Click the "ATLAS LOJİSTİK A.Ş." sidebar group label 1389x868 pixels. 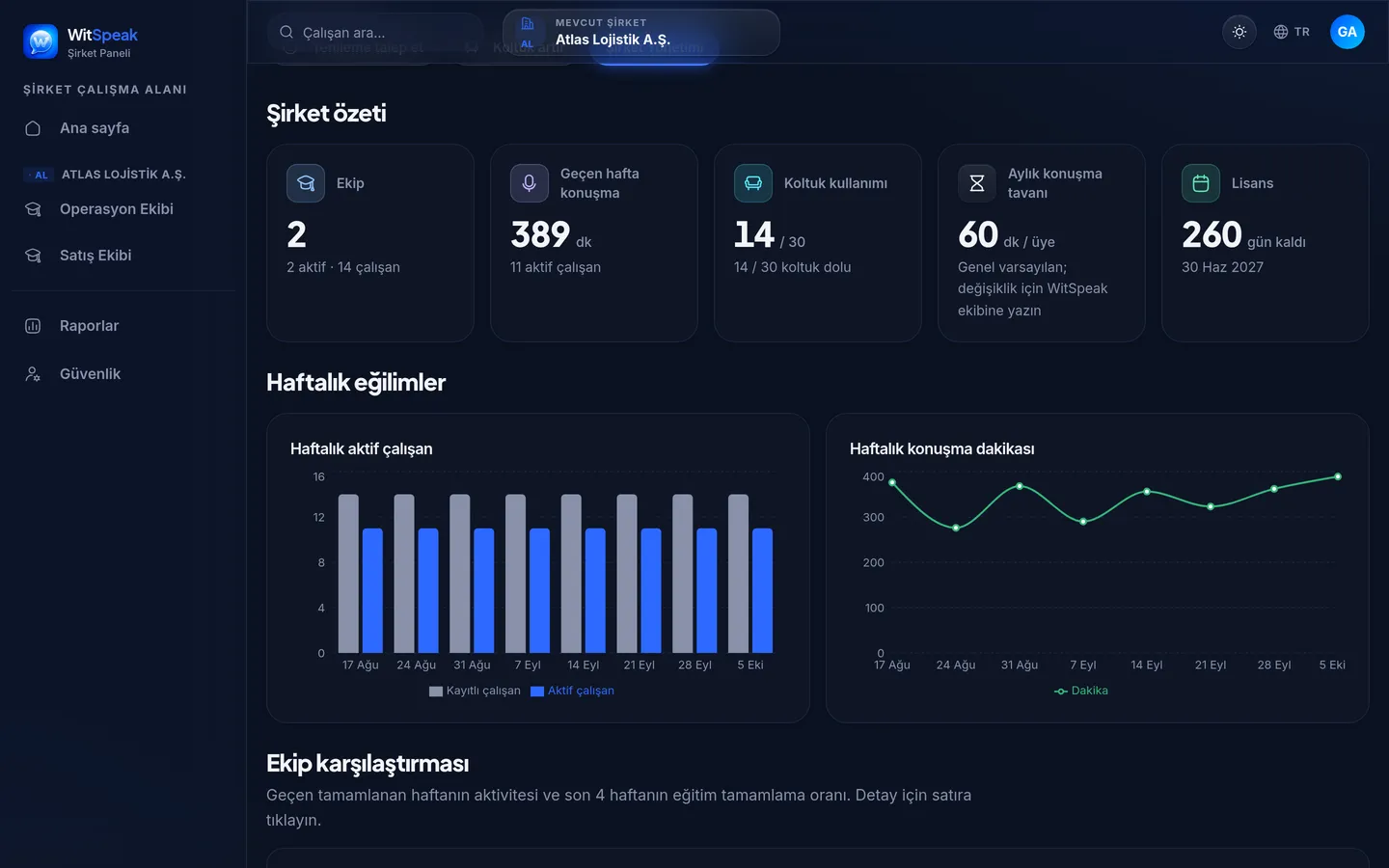(x=123, y=175)
